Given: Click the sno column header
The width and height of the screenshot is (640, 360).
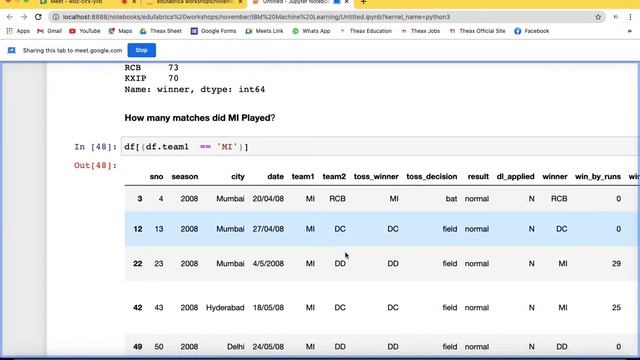Looking at the screenshot, I should coord(156,177).
